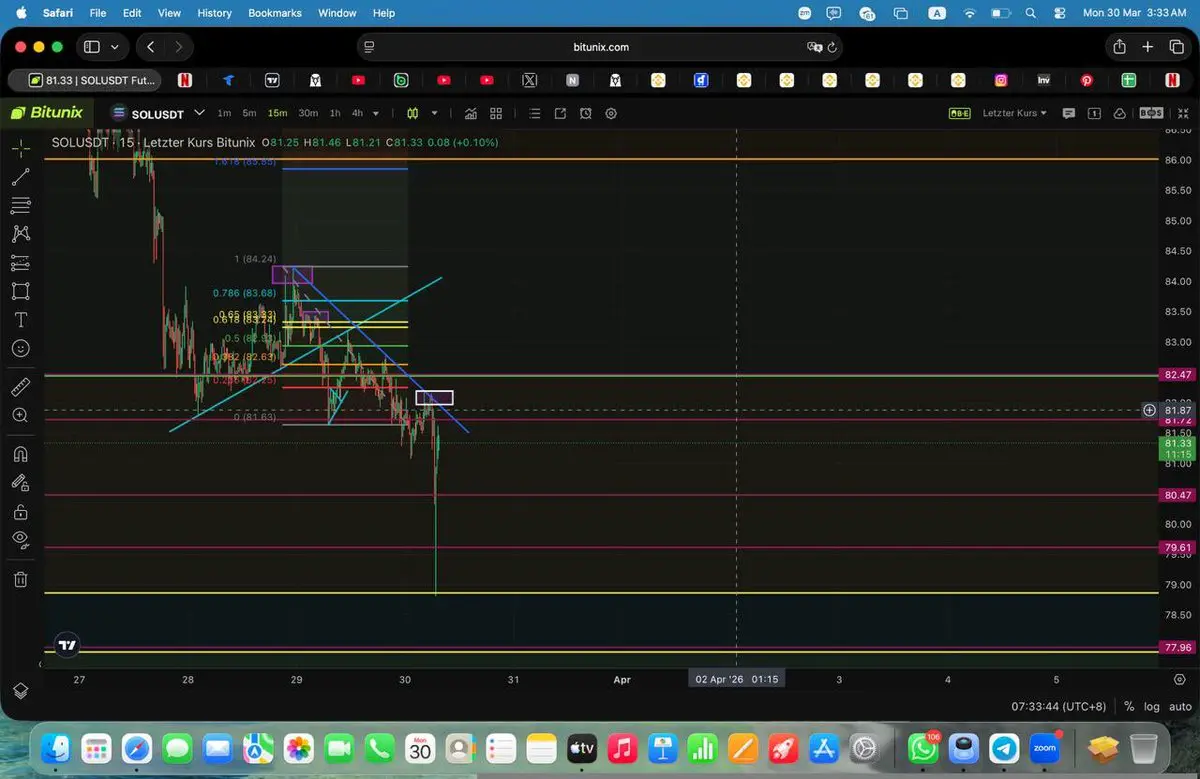Switch to the 5m timeframe

(249, 113)
